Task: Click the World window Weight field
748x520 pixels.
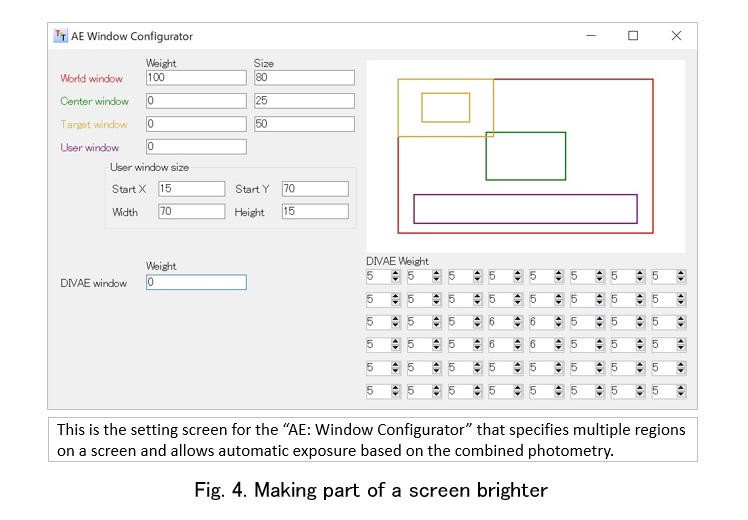Action: click(x=195, y=78)
